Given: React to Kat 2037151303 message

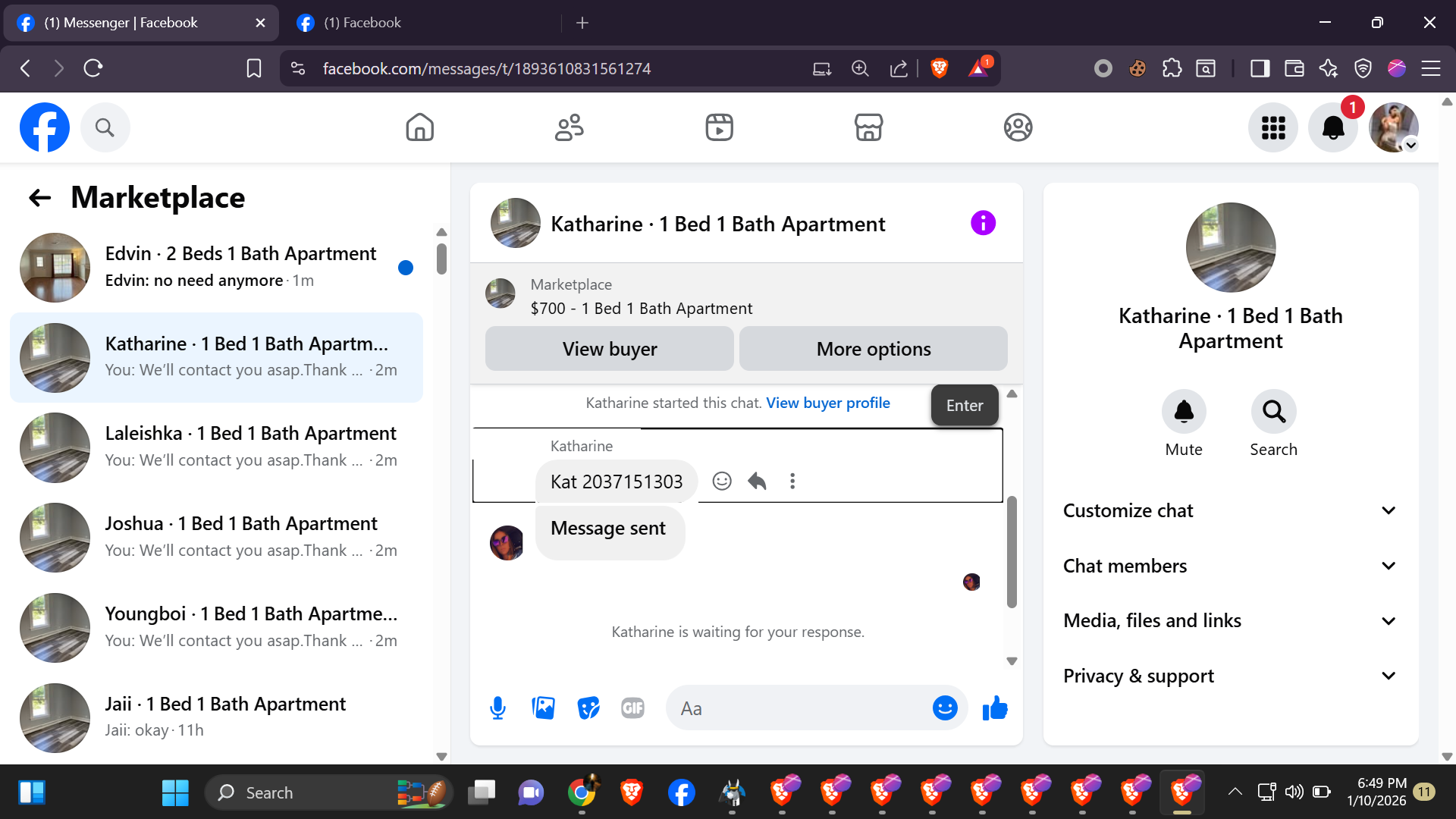Looking at the screenshot, I should 722,481.
